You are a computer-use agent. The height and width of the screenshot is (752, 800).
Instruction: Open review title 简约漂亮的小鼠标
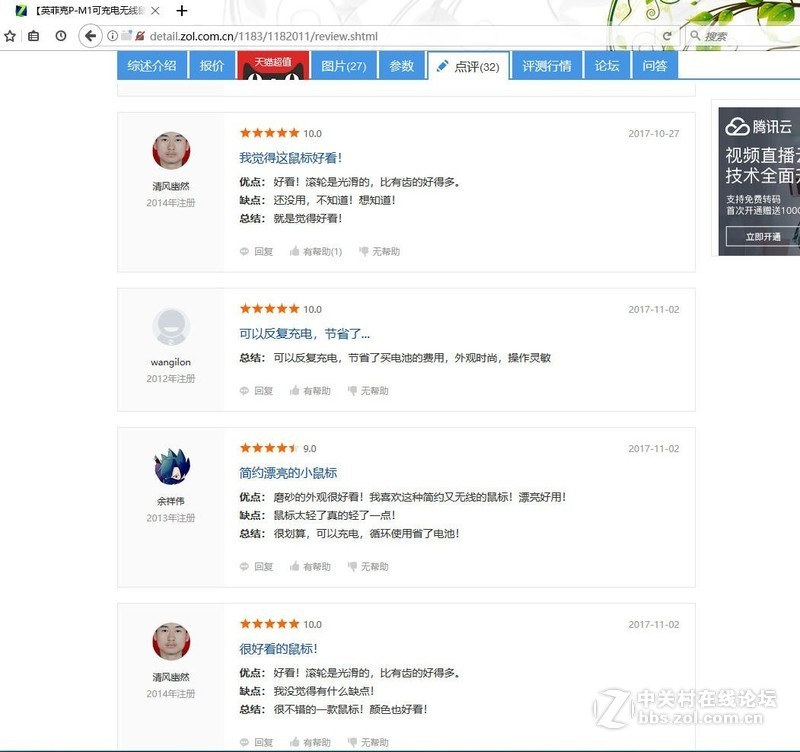point(288,473)
